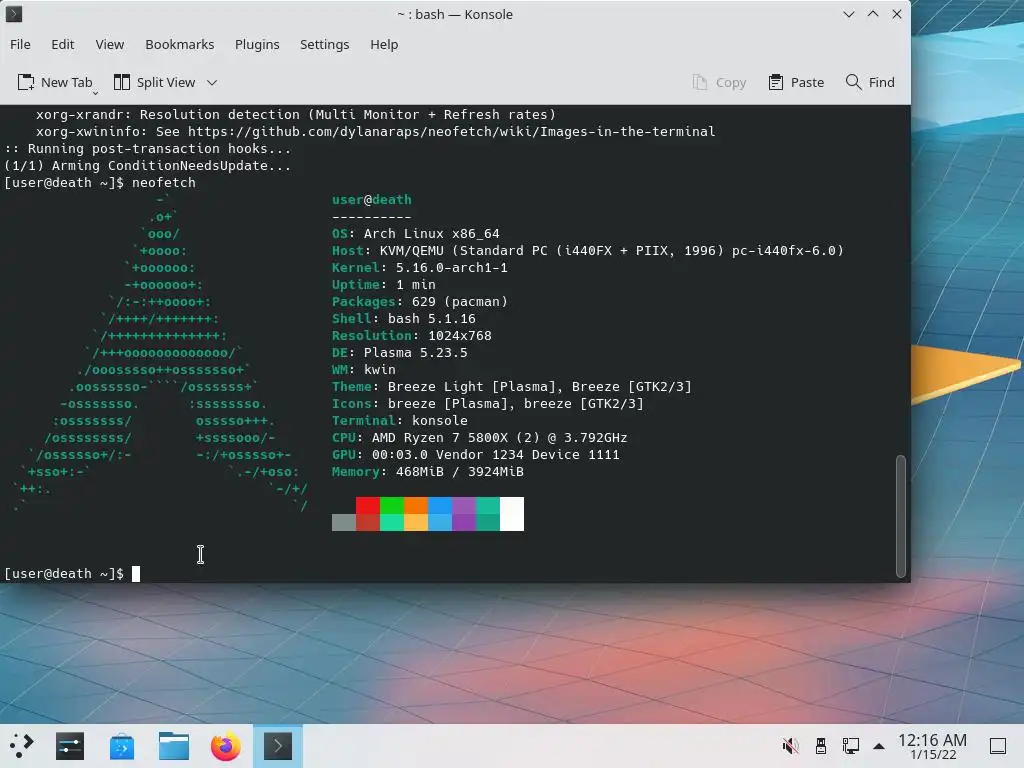Maximize the Konsole window
Viewport: 1024px width, 768px height.
(x=872, y=14)
